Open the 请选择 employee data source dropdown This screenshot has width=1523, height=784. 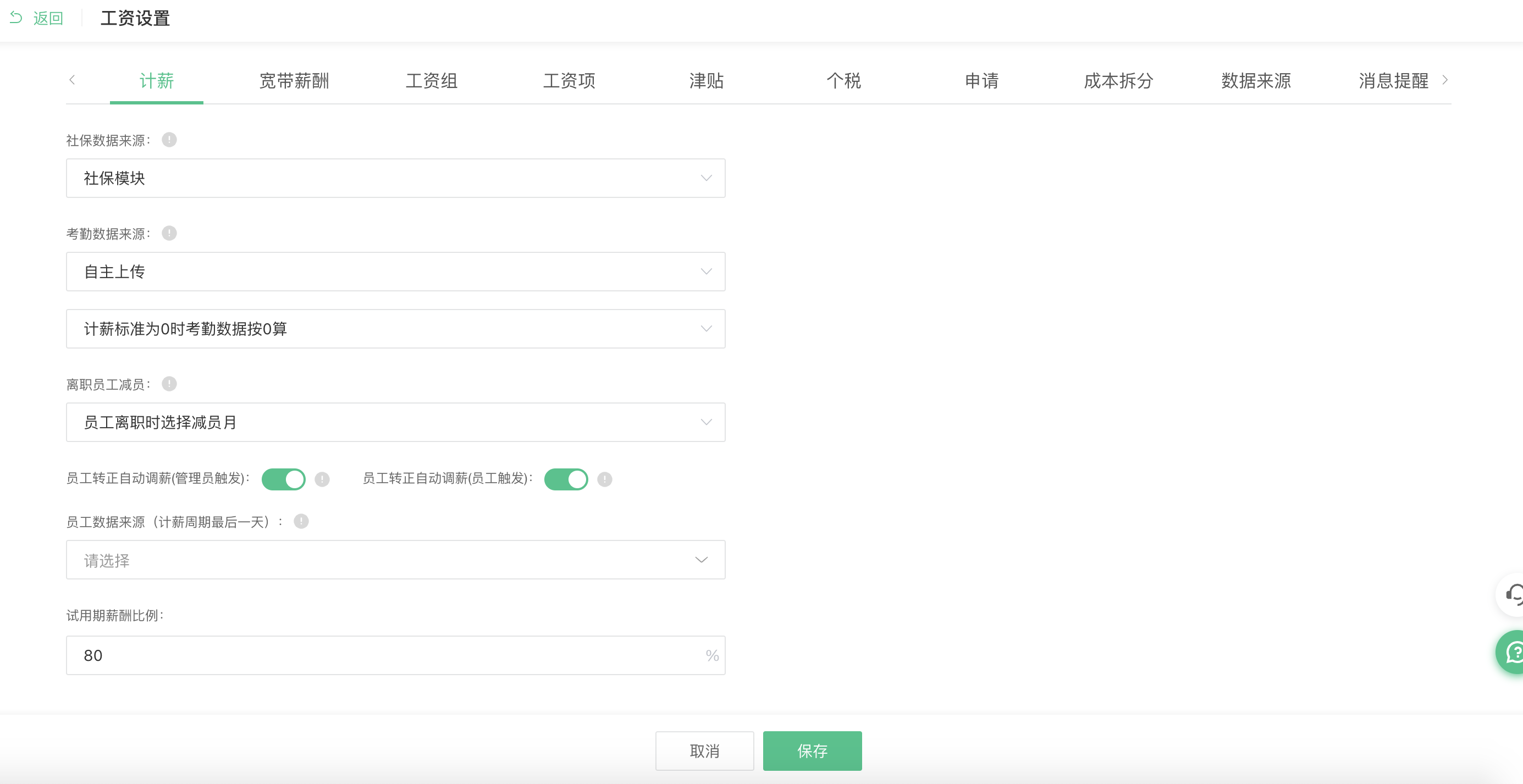(395, 560)
